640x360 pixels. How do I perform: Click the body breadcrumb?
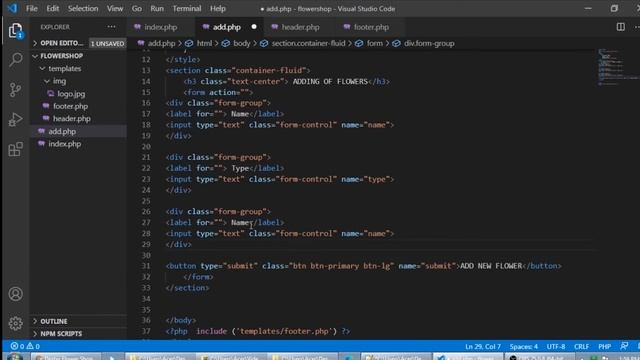pos(242,43)
